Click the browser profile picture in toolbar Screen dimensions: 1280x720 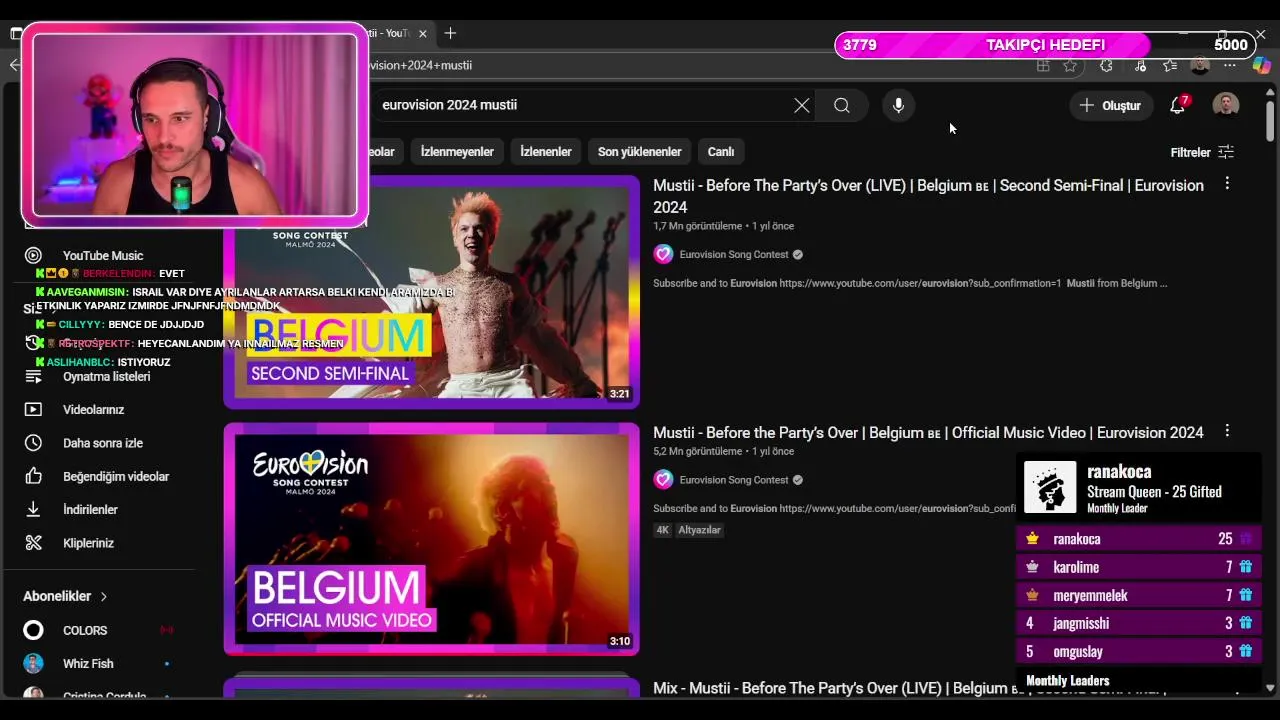point(1200,66)
